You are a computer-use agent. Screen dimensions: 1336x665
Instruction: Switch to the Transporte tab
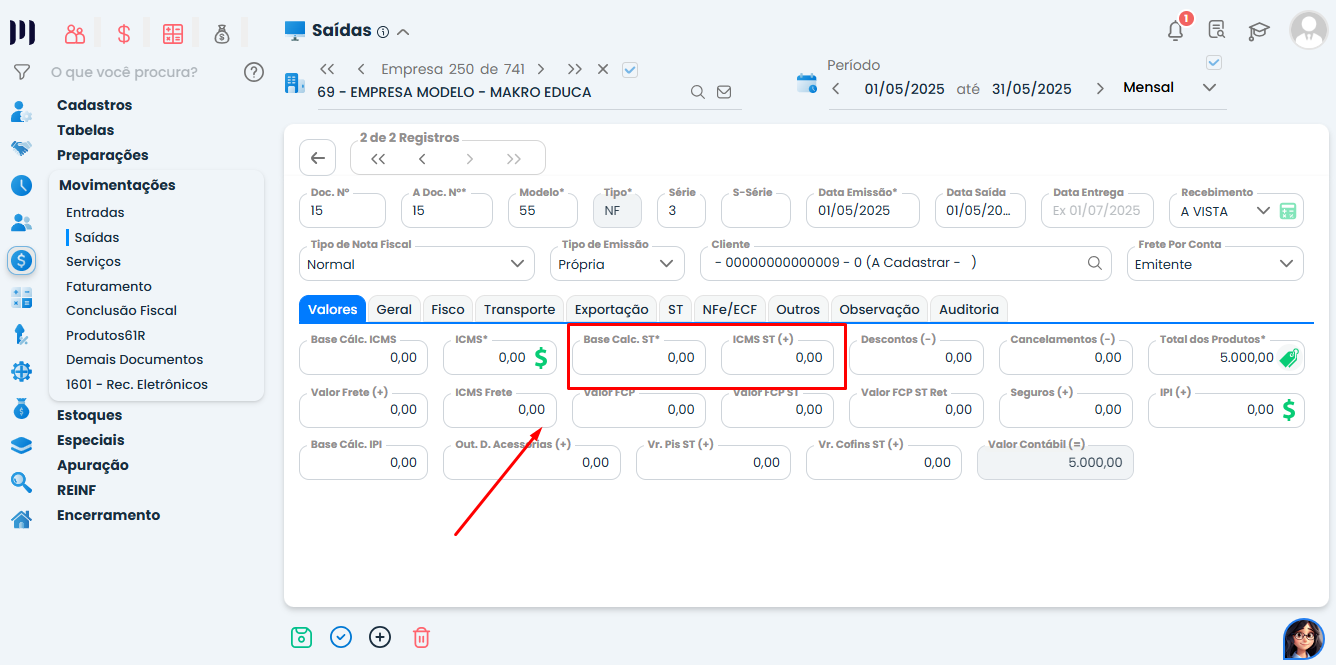pyautogui.click(x=519, y=310)
